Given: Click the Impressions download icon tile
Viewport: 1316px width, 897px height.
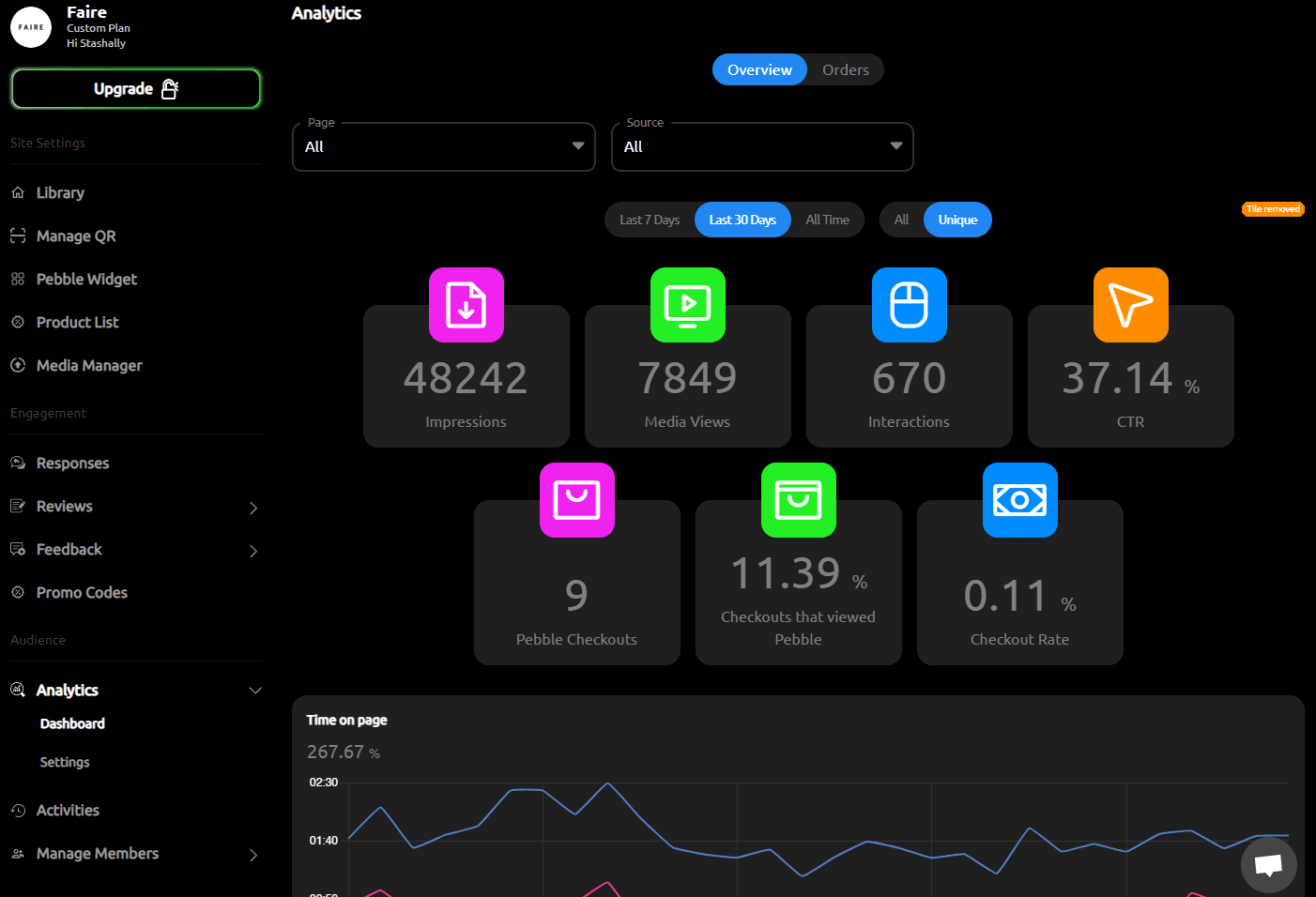Looking at the screenshot, I should point(466,305).
